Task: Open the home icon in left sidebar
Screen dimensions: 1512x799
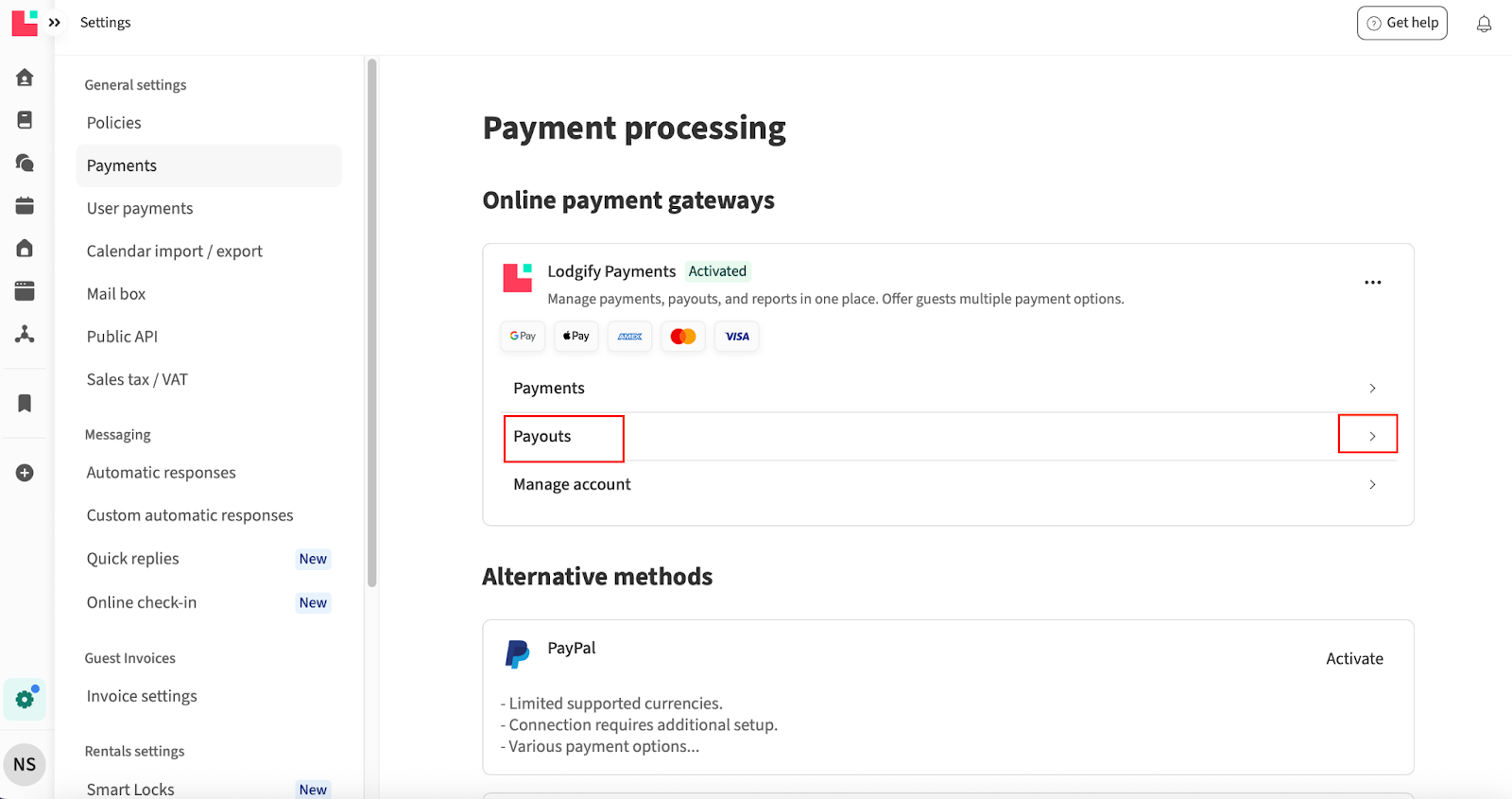Action: [x=25, y=78]
